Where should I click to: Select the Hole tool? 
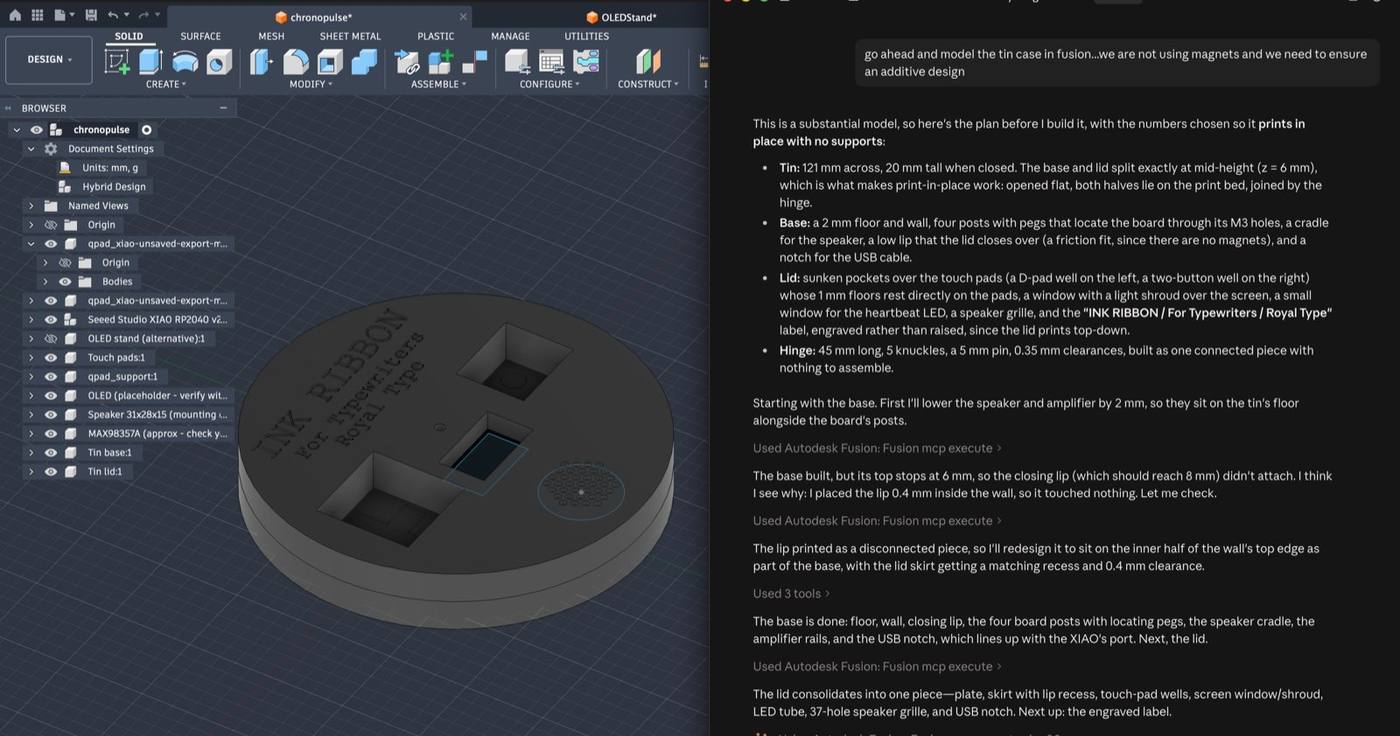(x=219, y=62)
